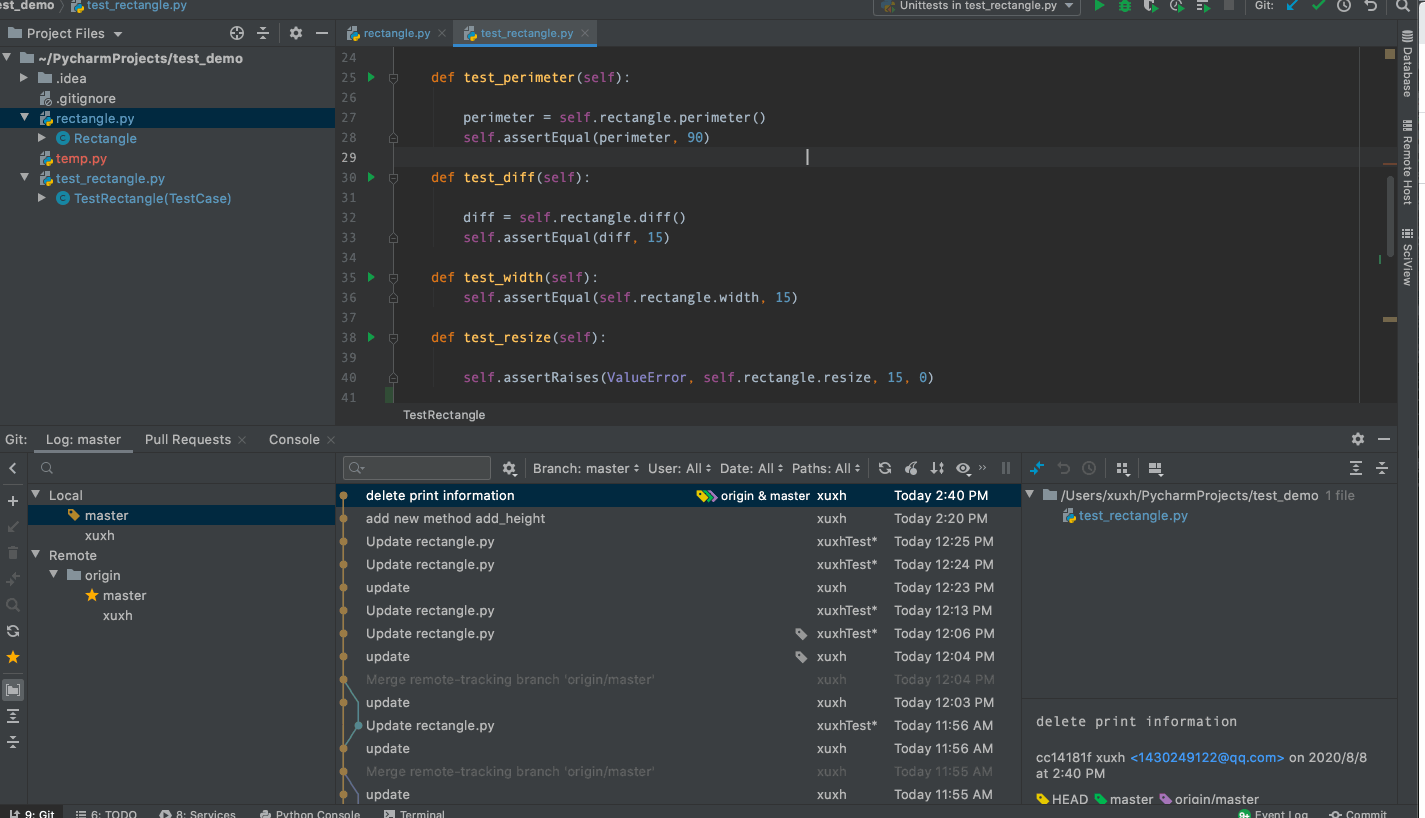Open Project Files view dropdown
This screenshot has height=818, width=1425.
(66, 33)
